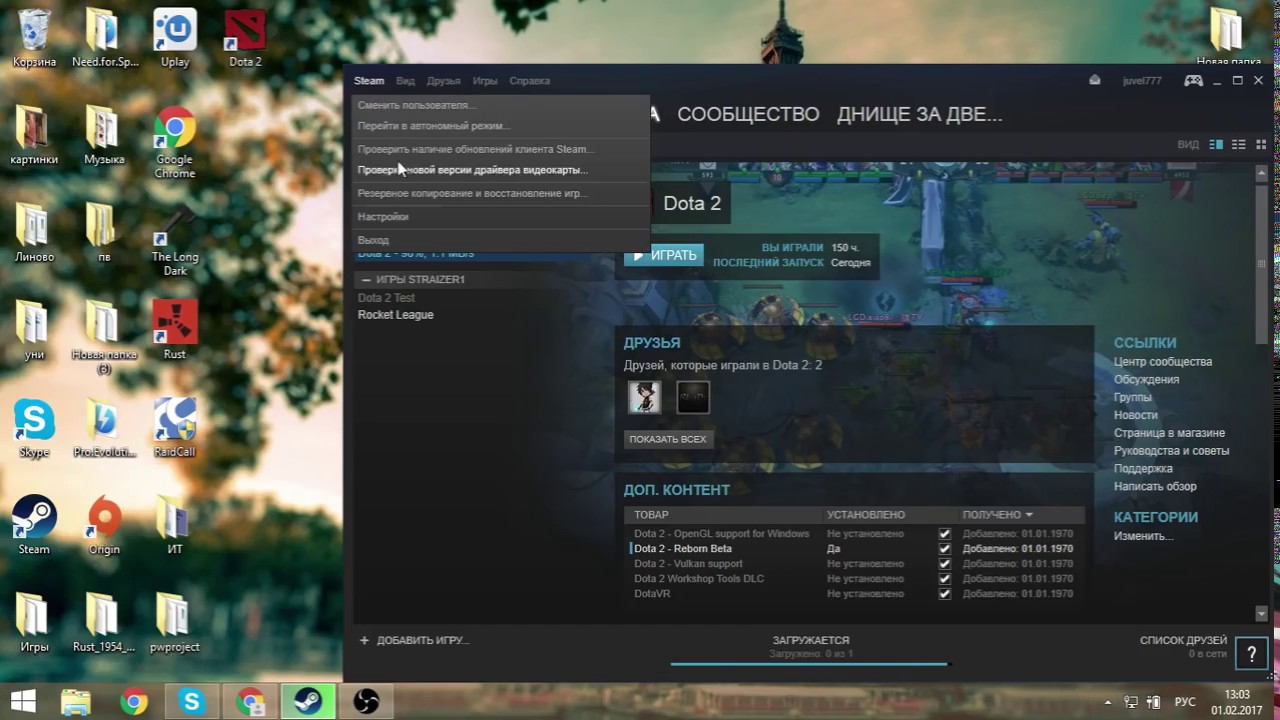Screen dimensions: 1280x720
Task: Open Origin desktop shortcut
Action: point(104,525)
